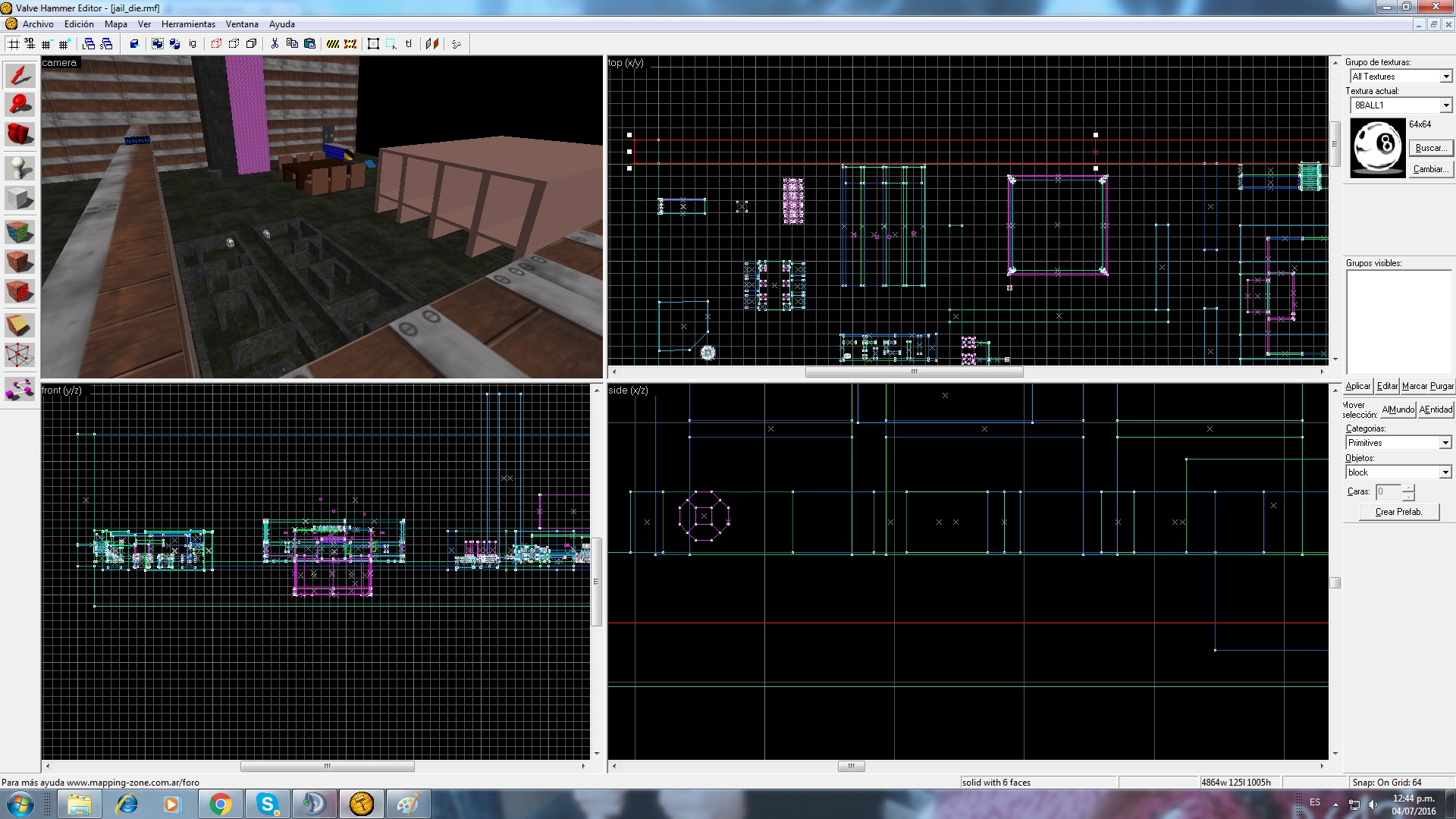Open Google Chrome from the taskbar
Image resolution: width=1456 pixels, height=819 pixels.
tap(220, 804)
